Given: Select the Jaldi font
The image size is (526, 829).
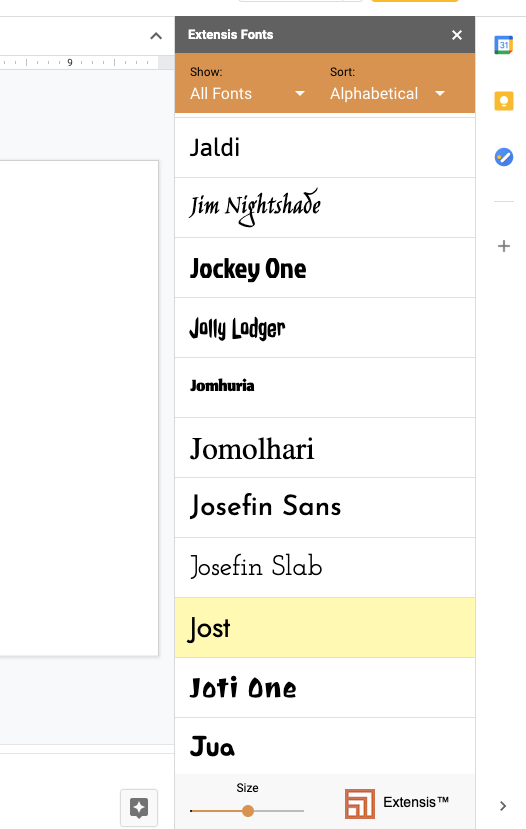Looking at the screenshot, I should tap(325, 148).
